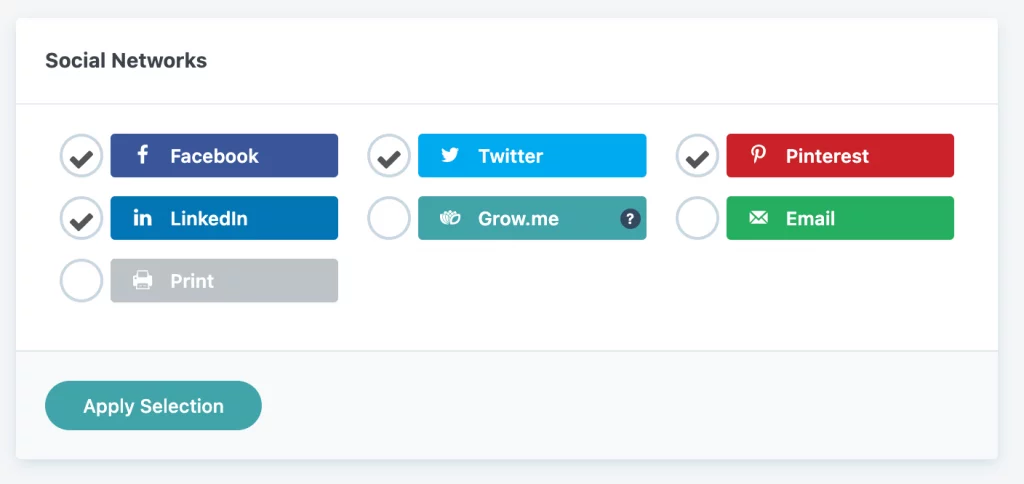The image size is (1024, 484).
Task: Select the red Pinterest network button
Action: (840, 155)
